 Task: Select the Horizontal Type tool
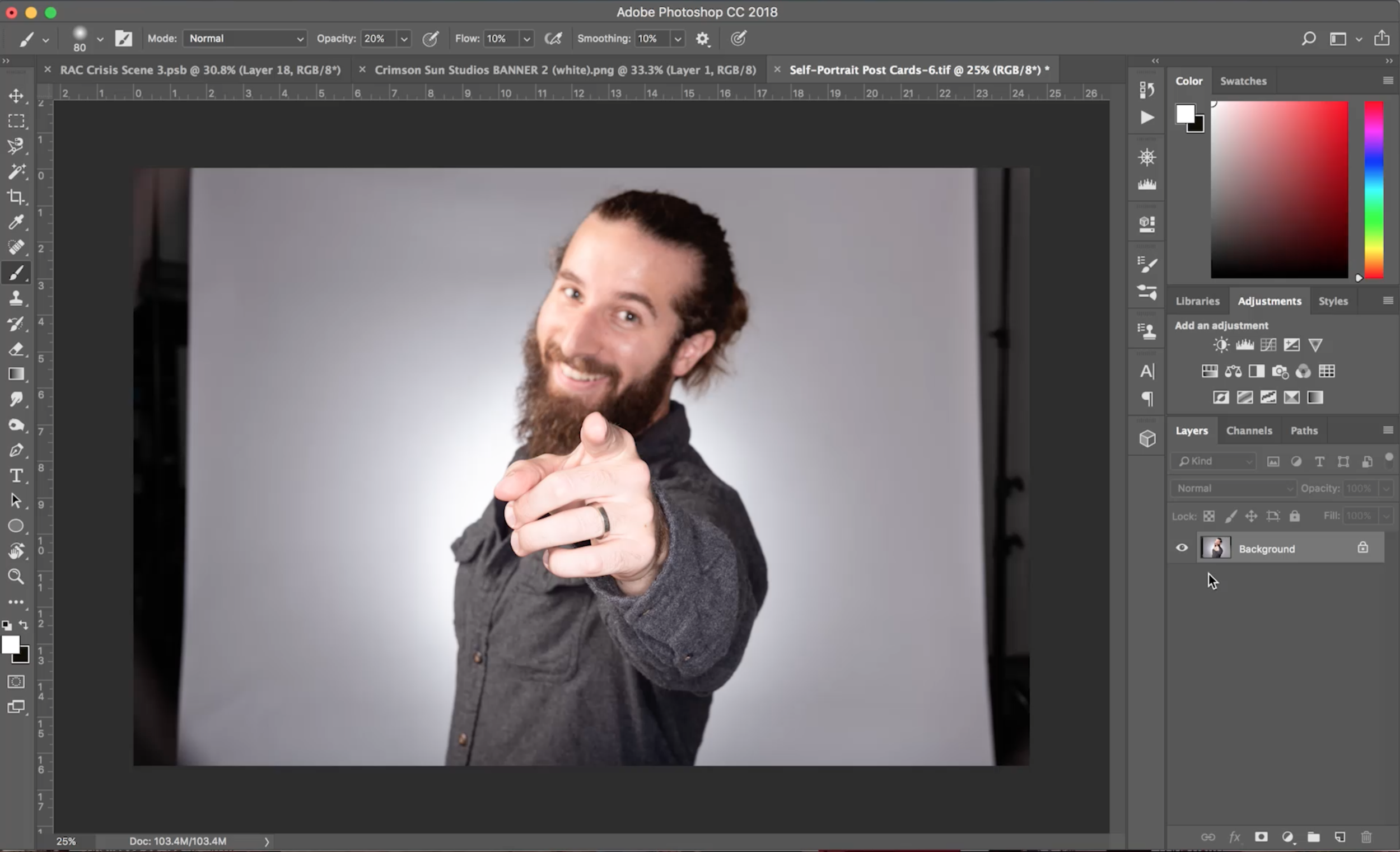pos(16,475)
